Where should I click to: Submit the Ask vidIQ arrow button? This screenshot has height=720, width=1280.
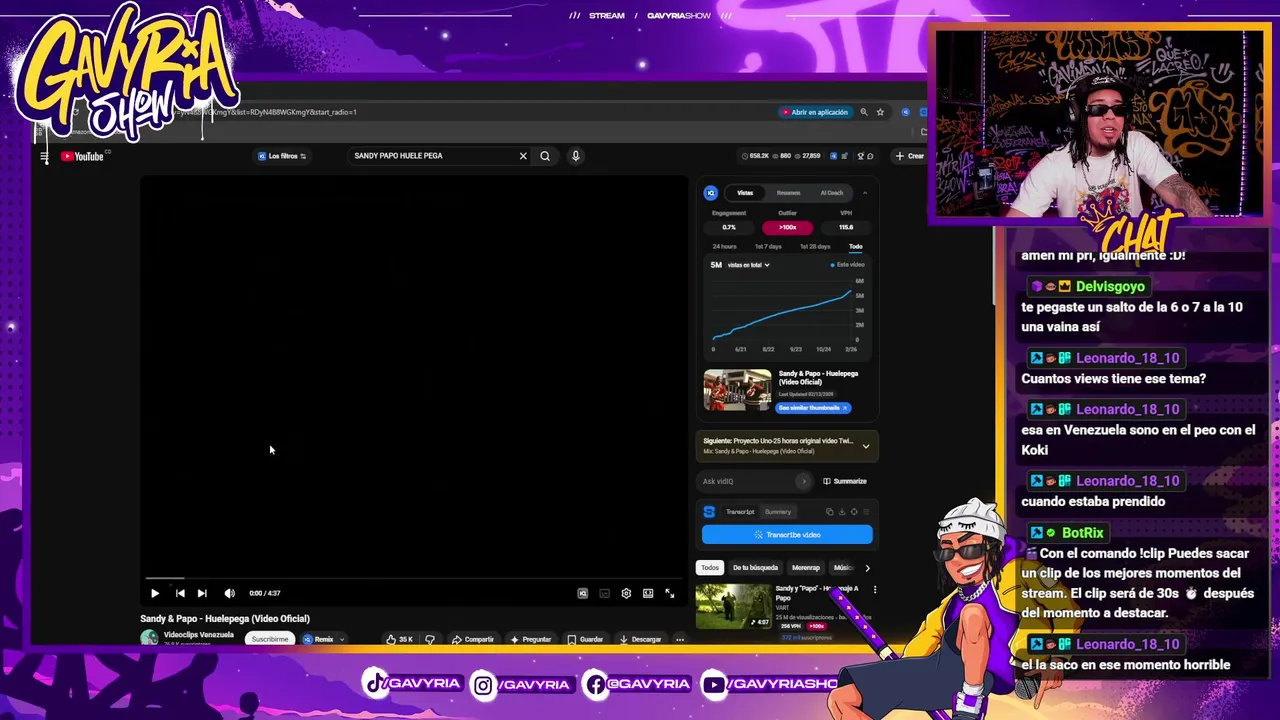tap(803, 481)
